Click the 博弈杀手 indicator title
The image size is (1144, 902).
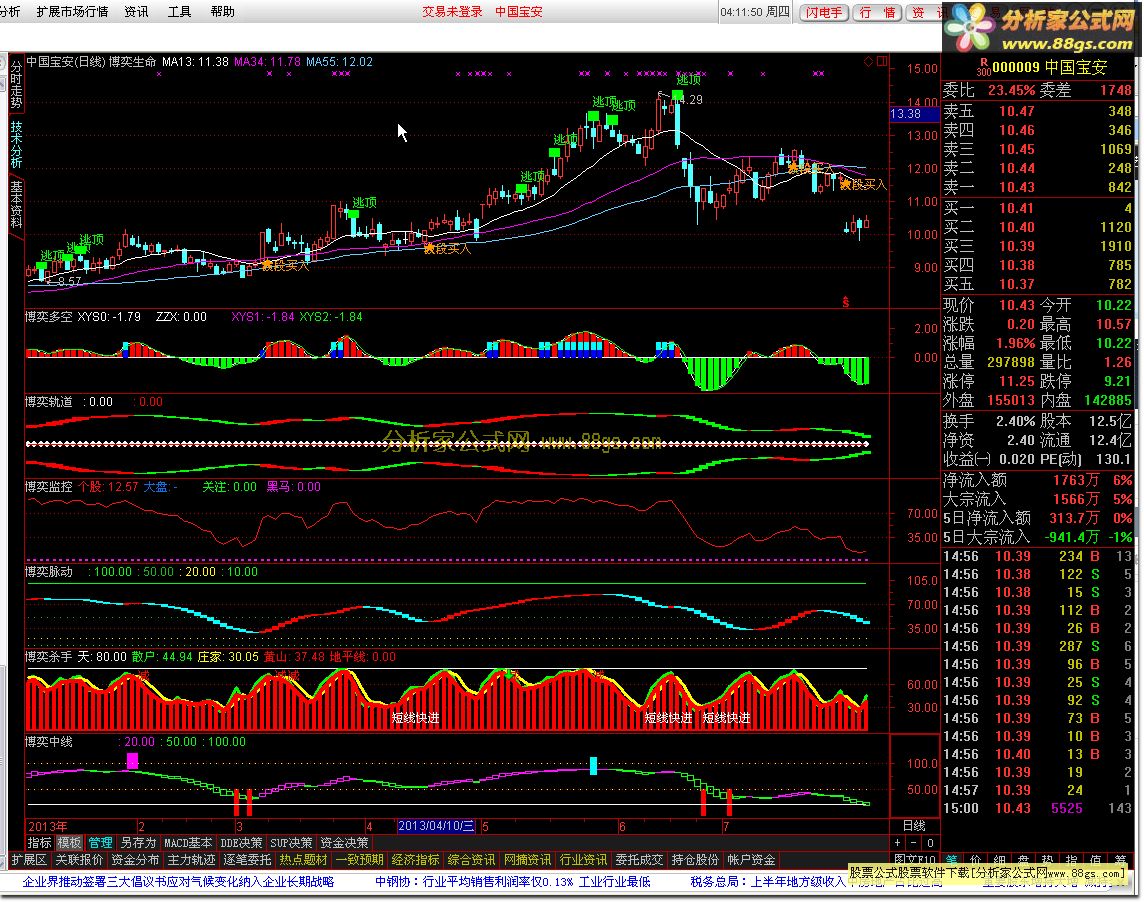click(48, 656)
